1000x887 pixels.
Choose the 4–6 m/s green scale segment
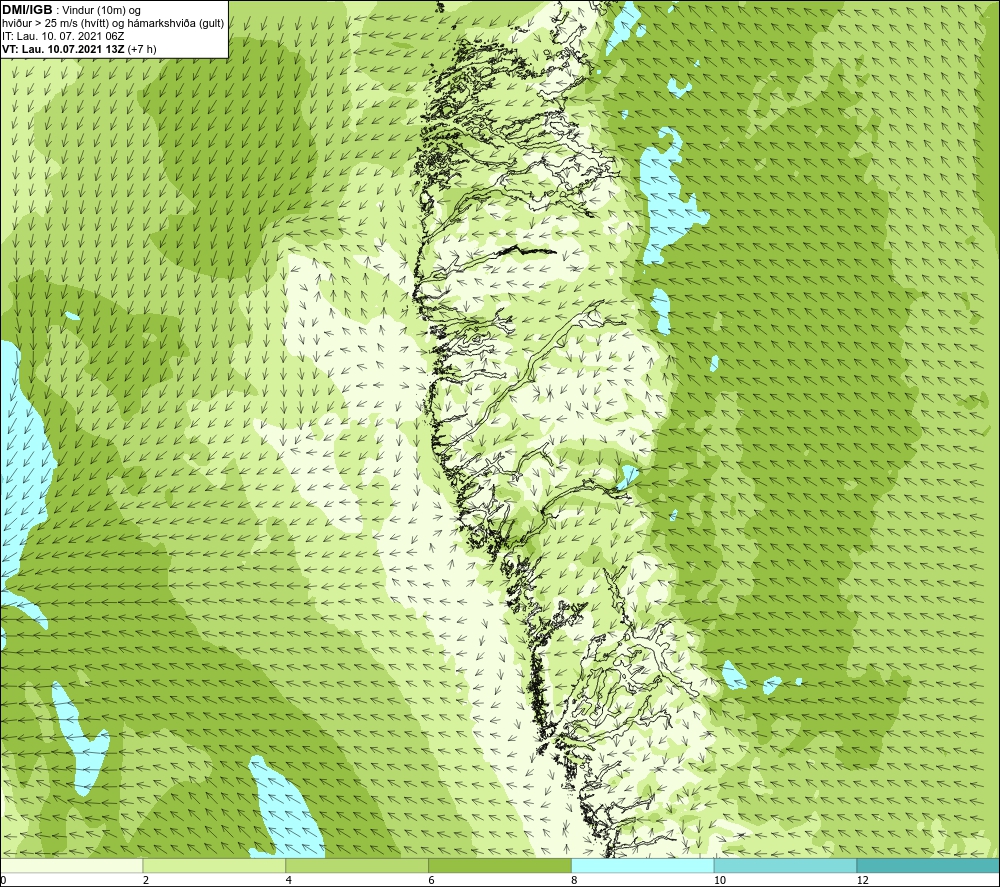tap(357, 865)
